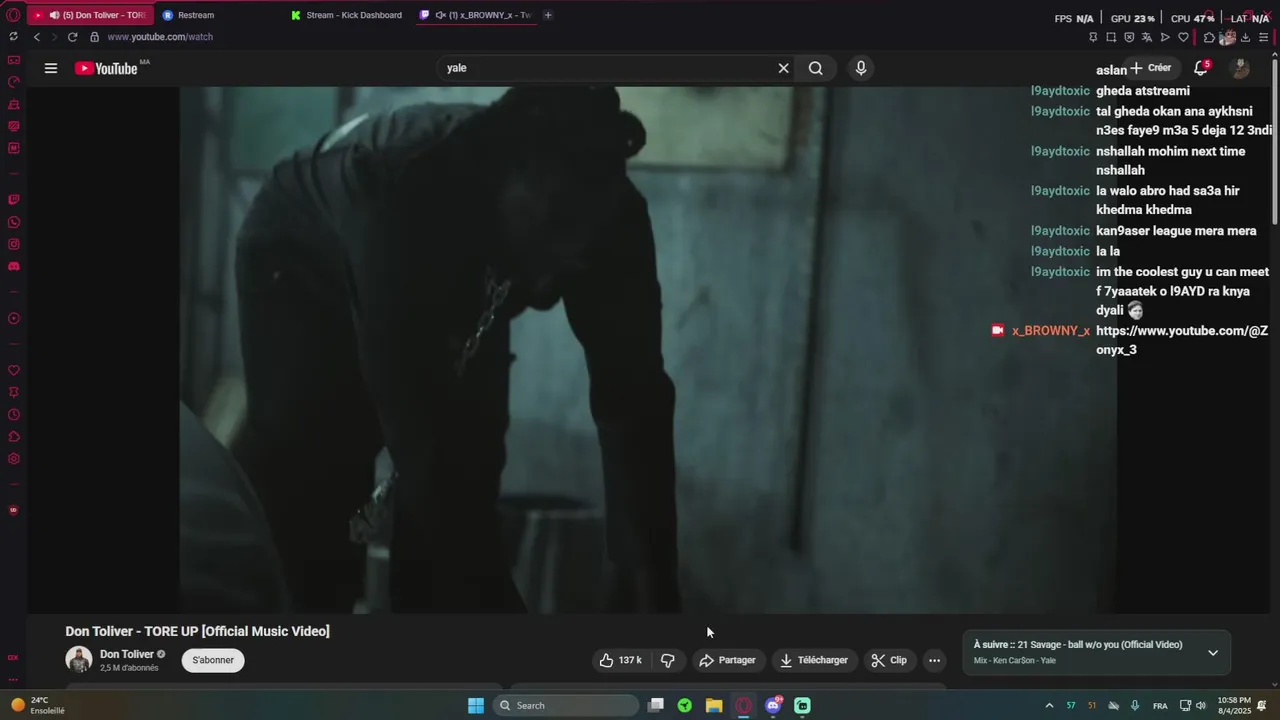Click the Windows taskbar Search box
The height and width of the screenshot is (720, 1280).
[565, 705]
